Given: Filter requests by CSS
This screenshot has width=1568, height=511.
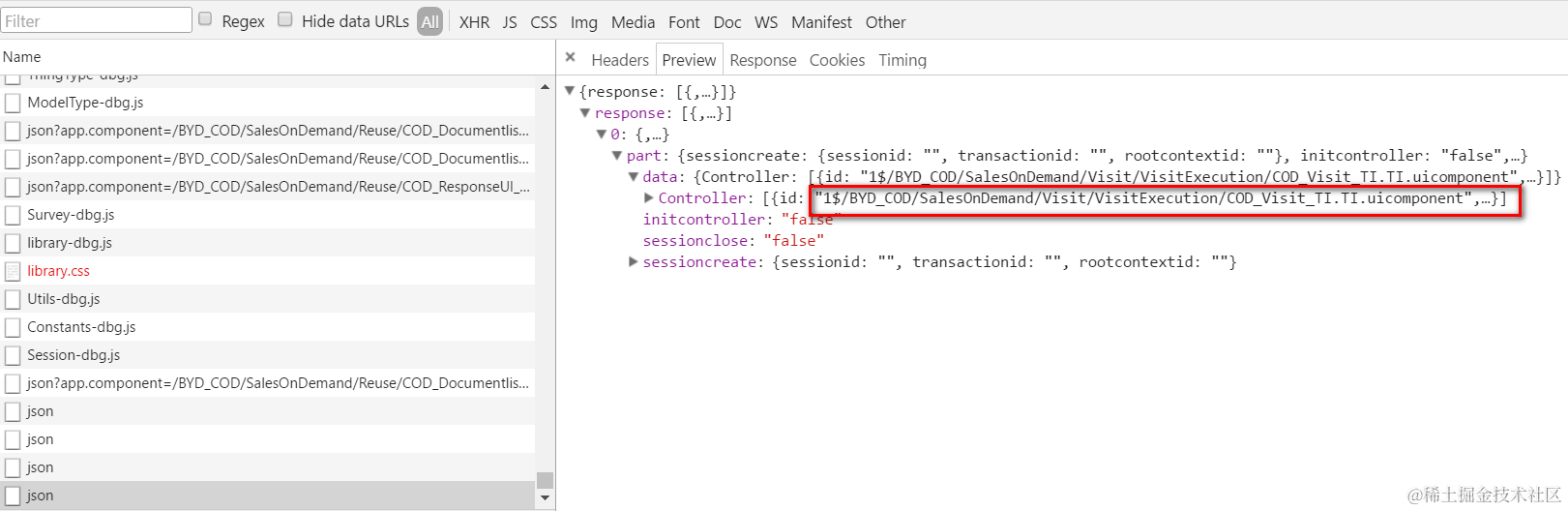Looking at the screenshot, I should pos(544,22).
